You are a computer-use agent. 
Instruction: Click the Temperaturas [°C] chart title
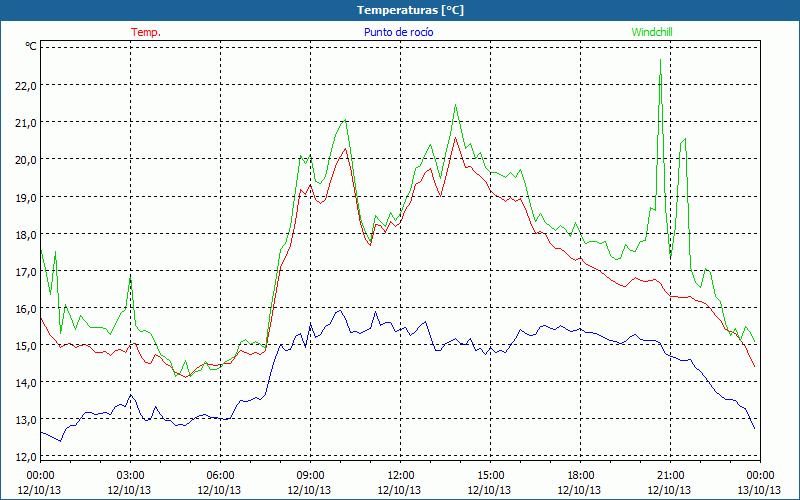coord(410,10)
